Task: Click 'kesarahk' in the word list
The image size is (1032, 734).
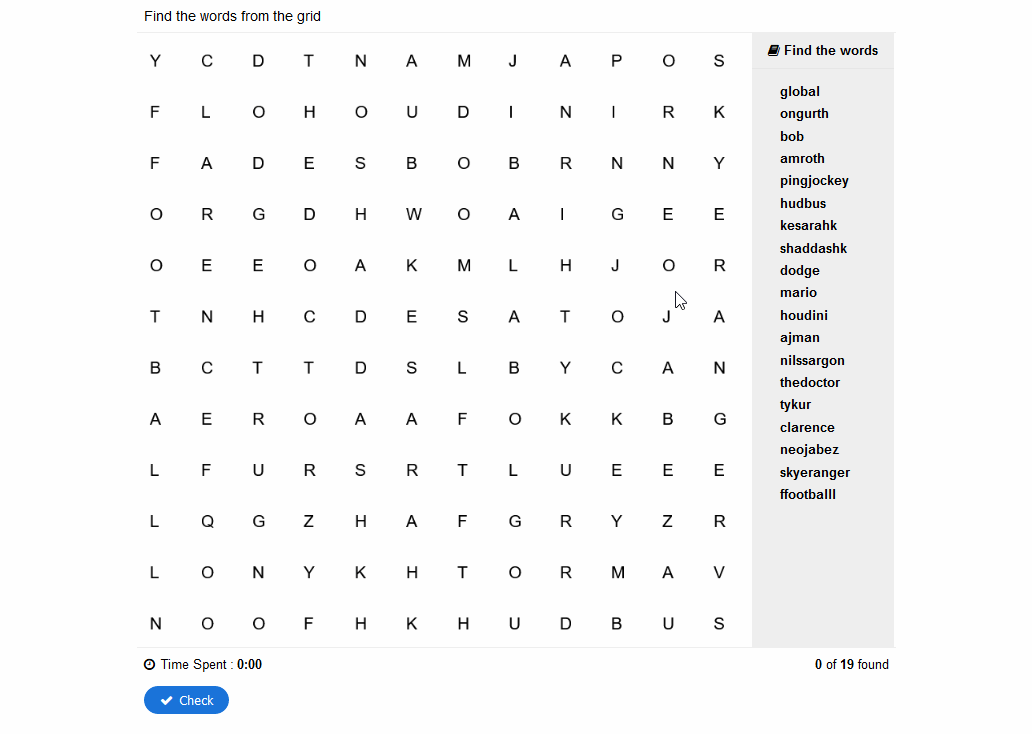Action: (808, 226)
